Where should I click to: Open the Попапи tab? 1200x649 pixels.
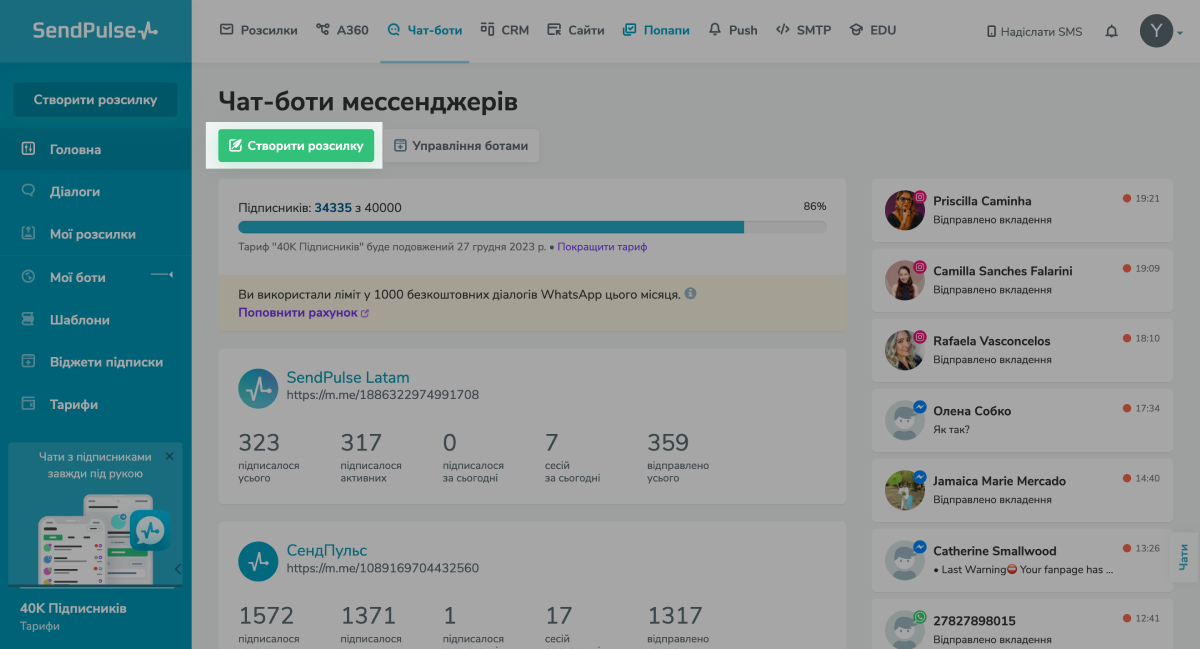click(657, 30)
